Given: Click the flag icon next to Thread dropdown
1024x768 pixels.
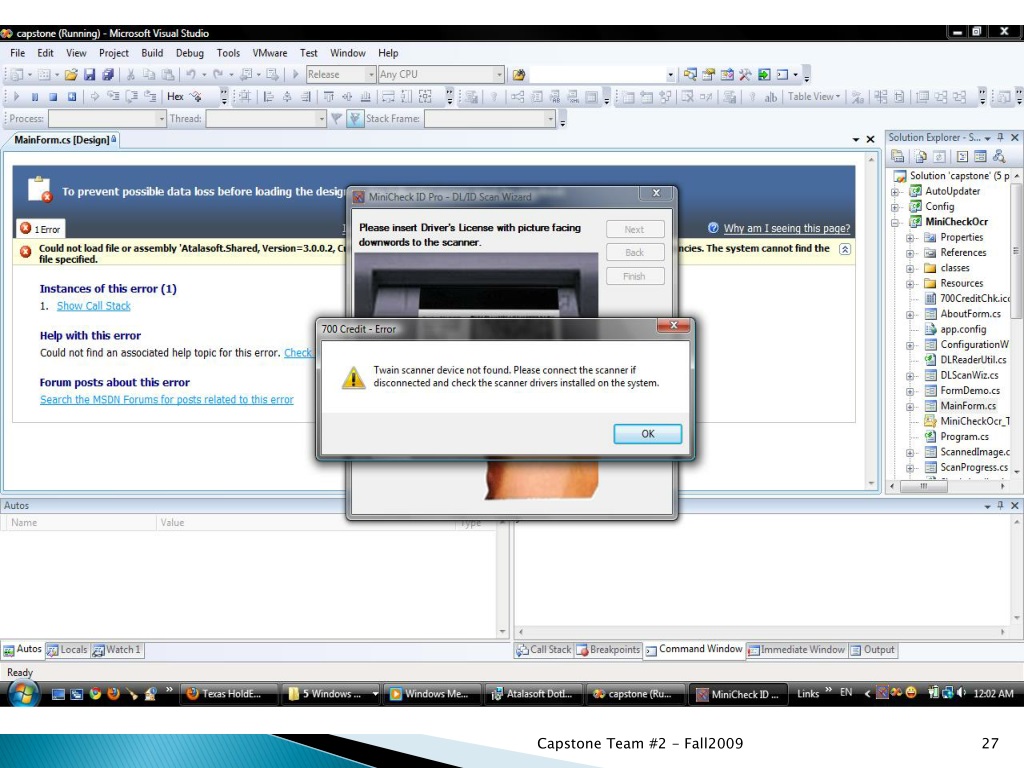Looking at the screenshot, I should click(336, 118).
